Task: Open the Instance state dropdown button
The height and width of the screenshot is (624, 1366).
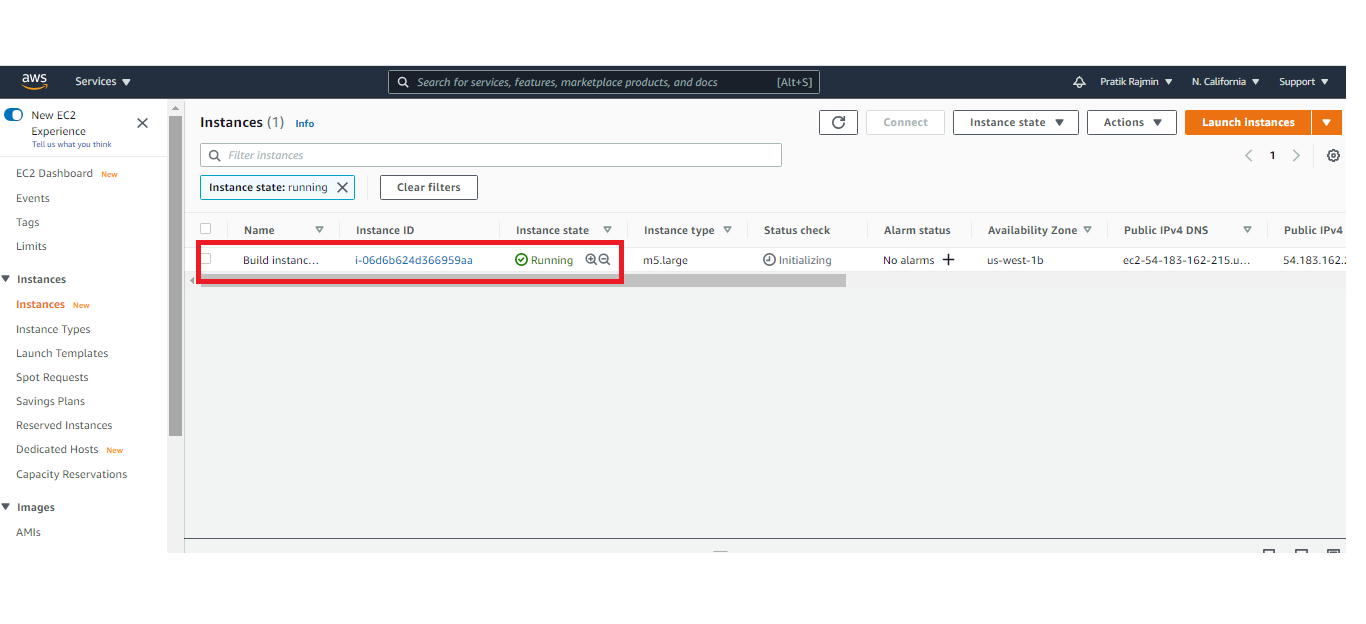Action: point(1016,122)
